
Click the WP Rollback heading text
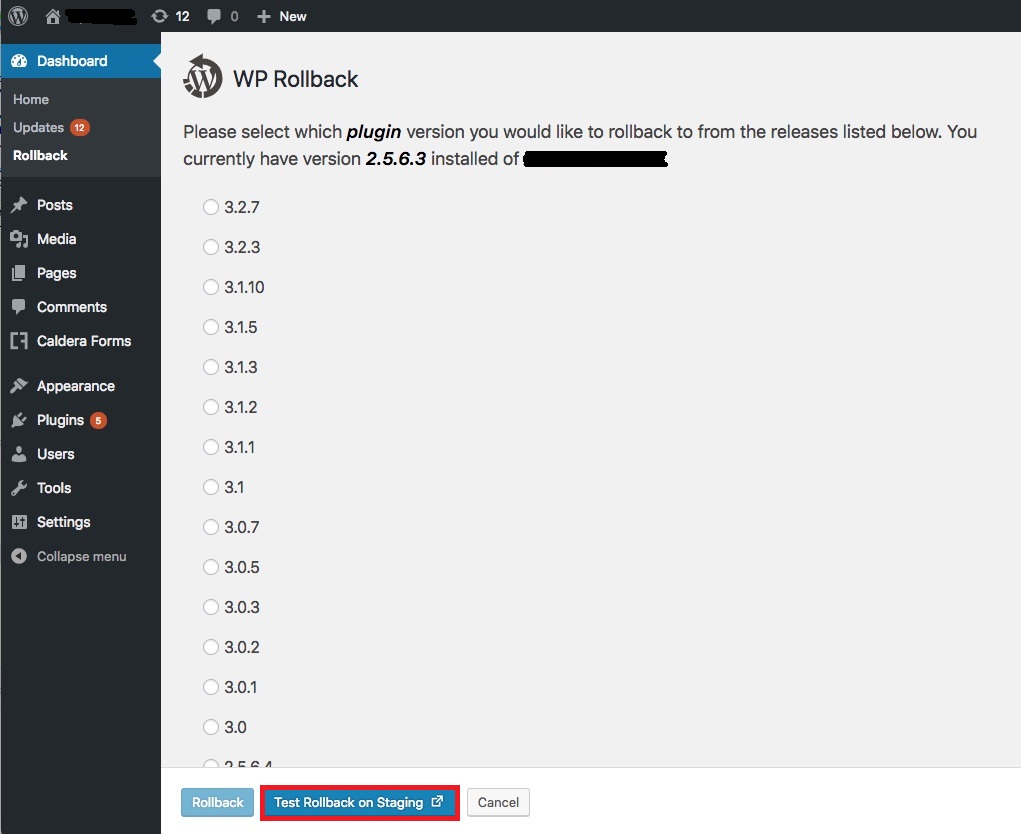[296, 79]
